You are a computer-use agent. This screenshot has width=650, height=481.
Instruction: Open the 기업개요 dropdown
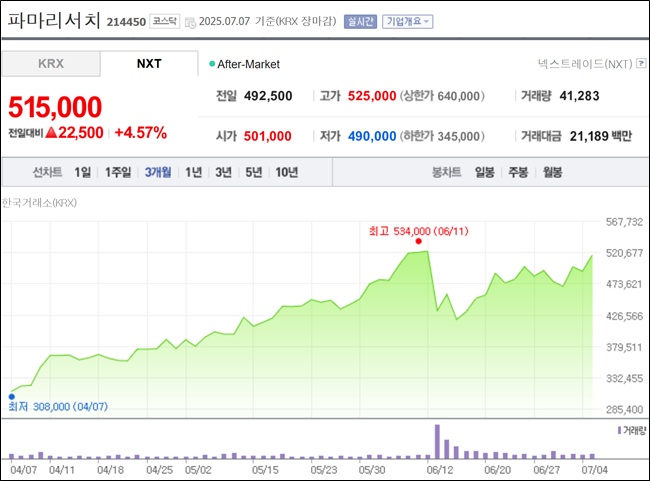[407, 22]
